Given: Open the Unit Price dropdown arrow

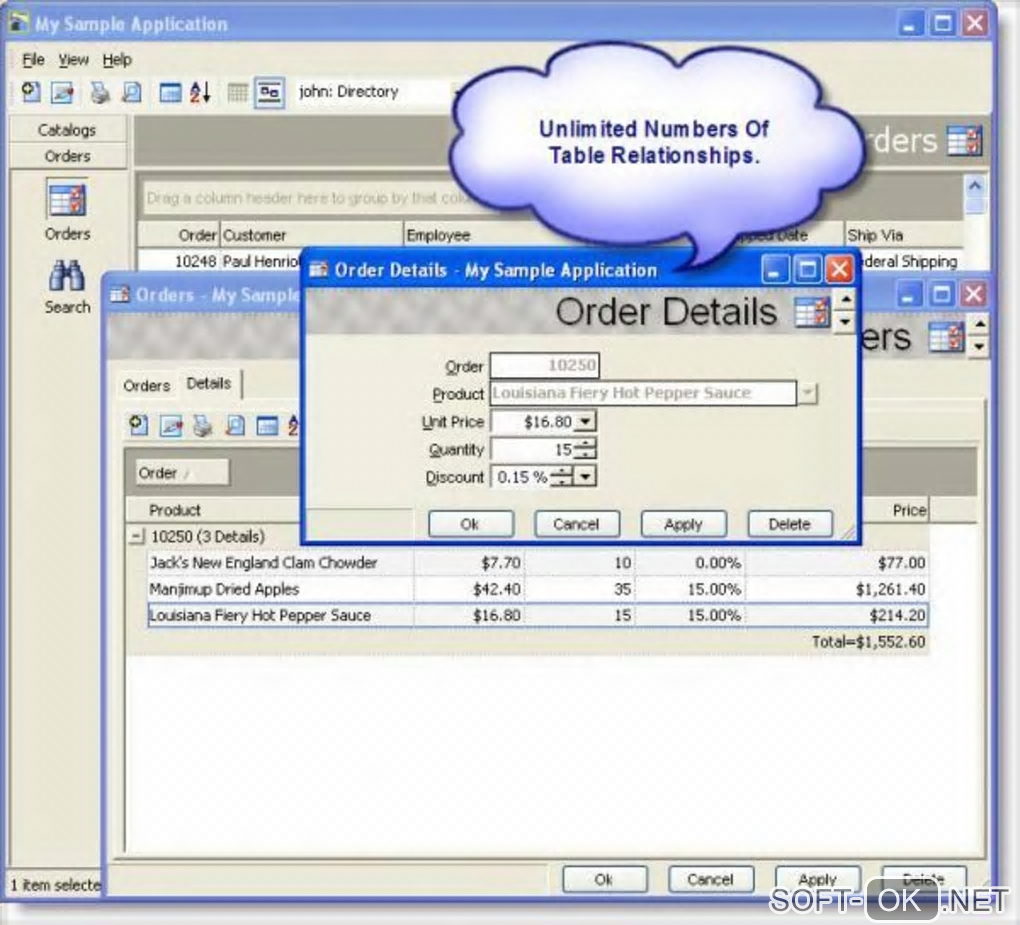Looking at the screenshot, I should point(585,422).
